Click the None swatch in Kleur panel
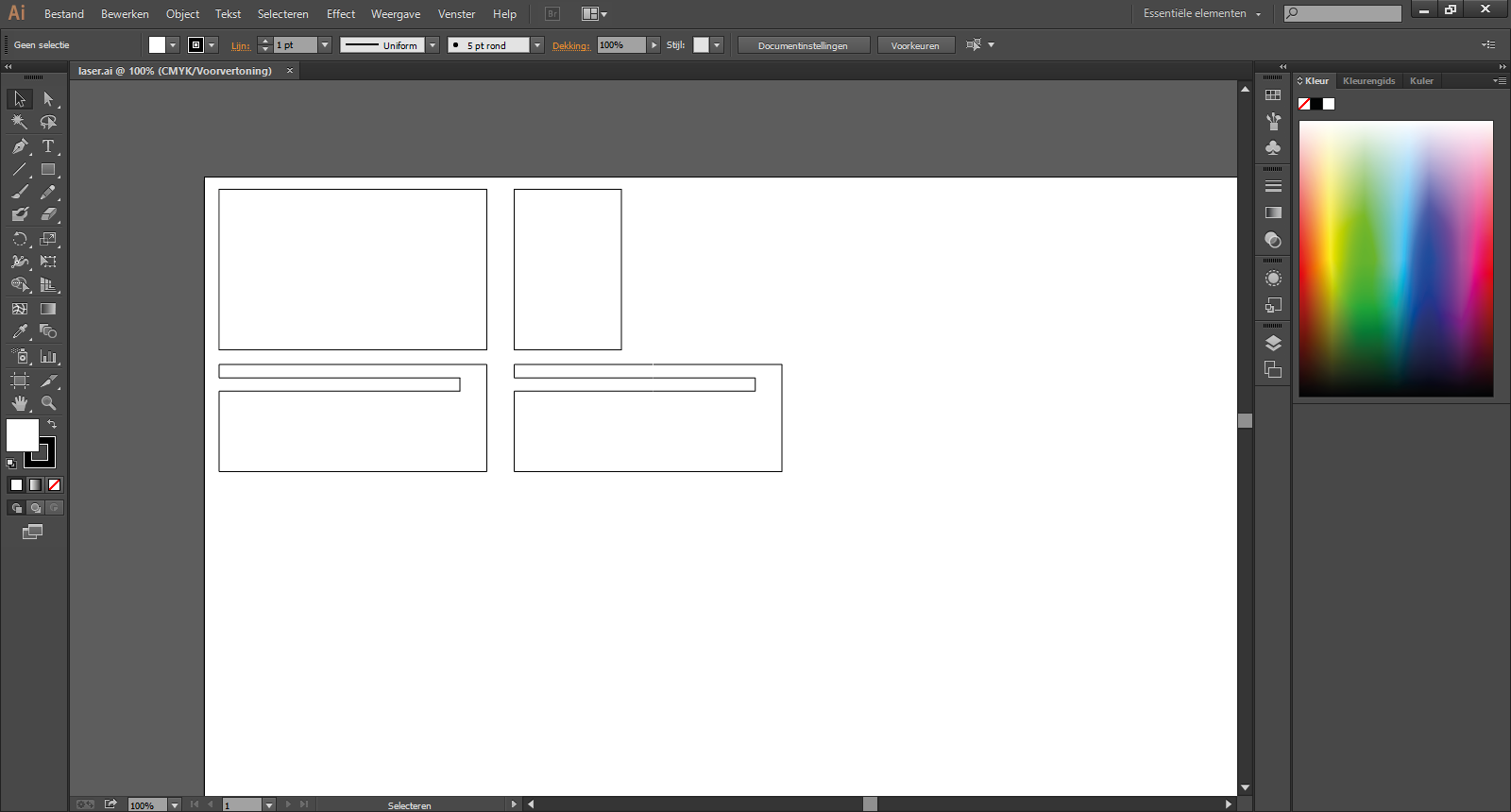 pyautogui.click(x=1304, y=104)
